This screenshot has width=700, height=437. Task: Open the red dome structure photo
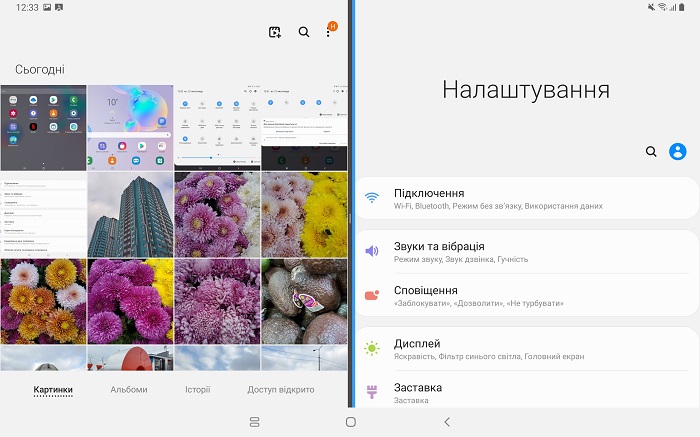pyautogui.click(x=130, y=358)
